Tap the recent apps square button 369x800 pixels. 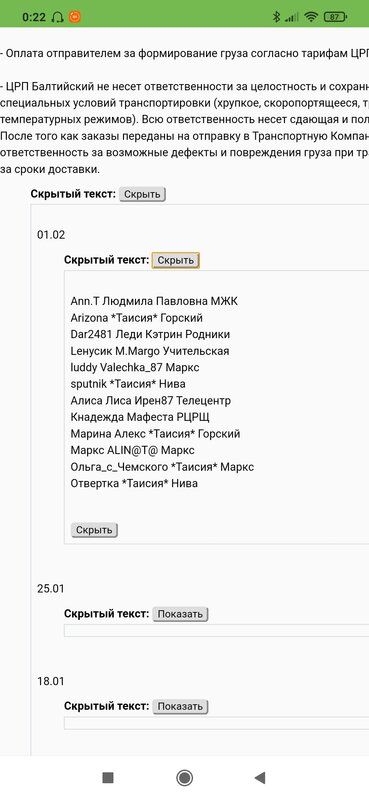click(108, 778)
